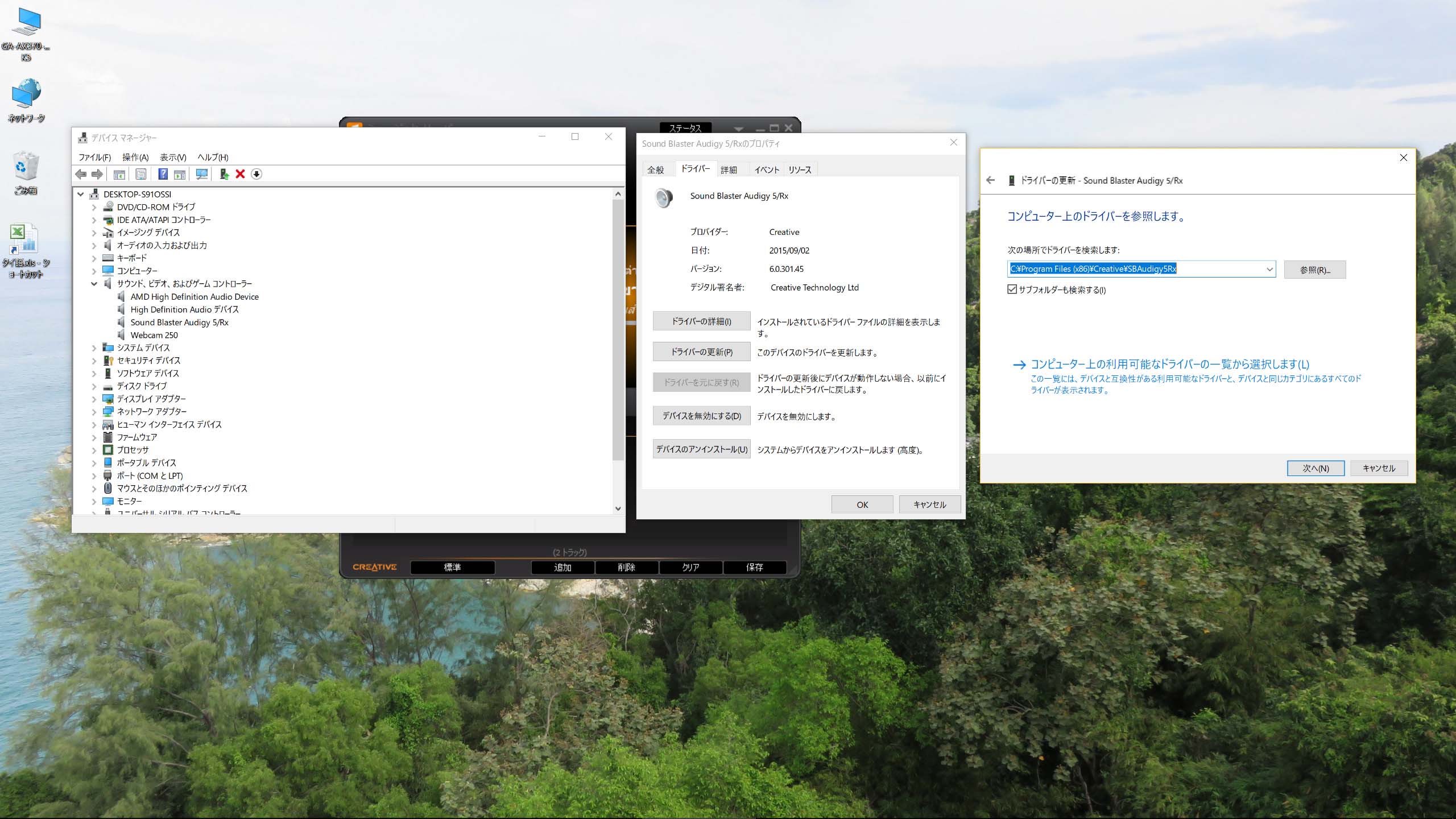This screenshot has width=1456, height=819.
Task: Select AMD High Definition Audio Device entry
Action: pyautogui.click(x=195, y=297)
